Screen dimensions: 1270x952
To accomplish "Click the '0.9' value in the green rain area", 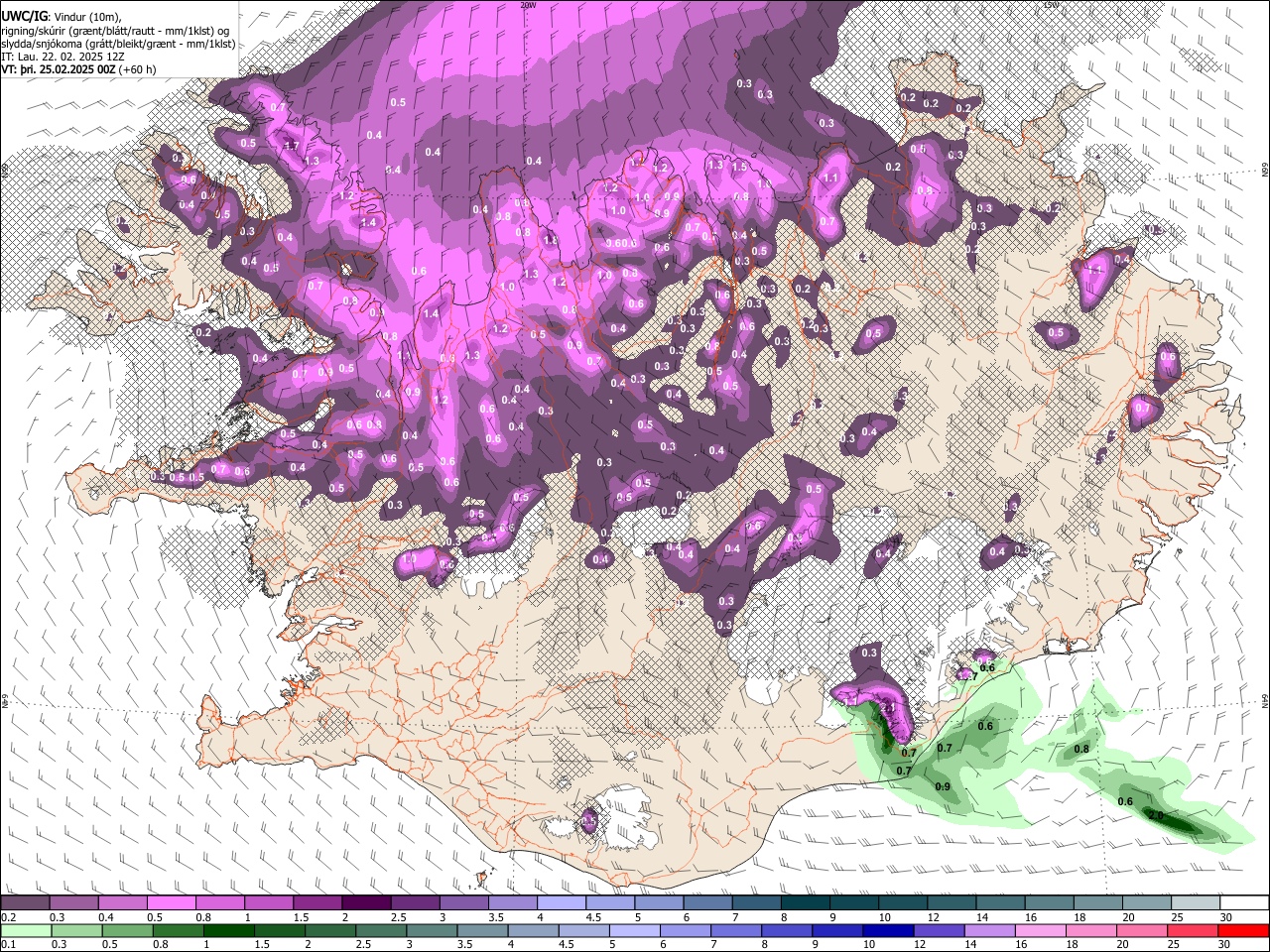I will click(943, 786).
